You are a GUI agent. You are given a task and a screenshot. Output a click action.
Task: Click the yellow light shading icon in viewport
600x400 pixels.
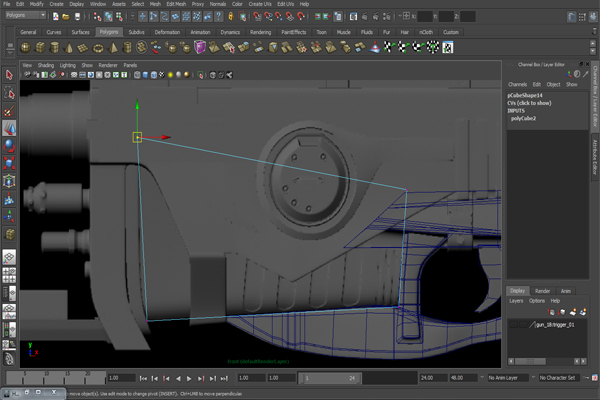pos(171,75)
